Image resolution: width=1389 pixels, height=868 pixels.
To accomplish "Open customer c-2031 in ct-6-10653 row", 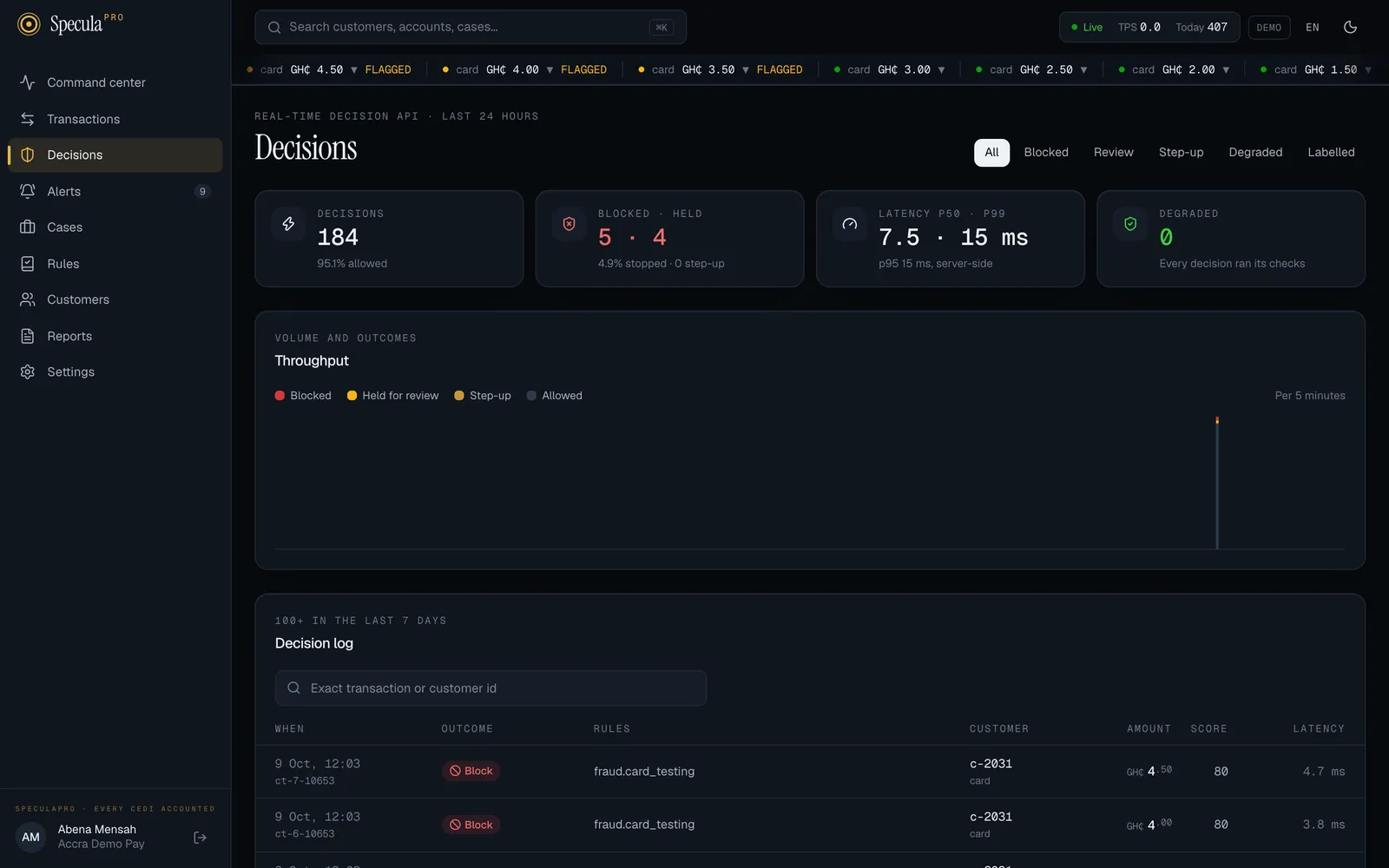I will (x=991, y=817).
